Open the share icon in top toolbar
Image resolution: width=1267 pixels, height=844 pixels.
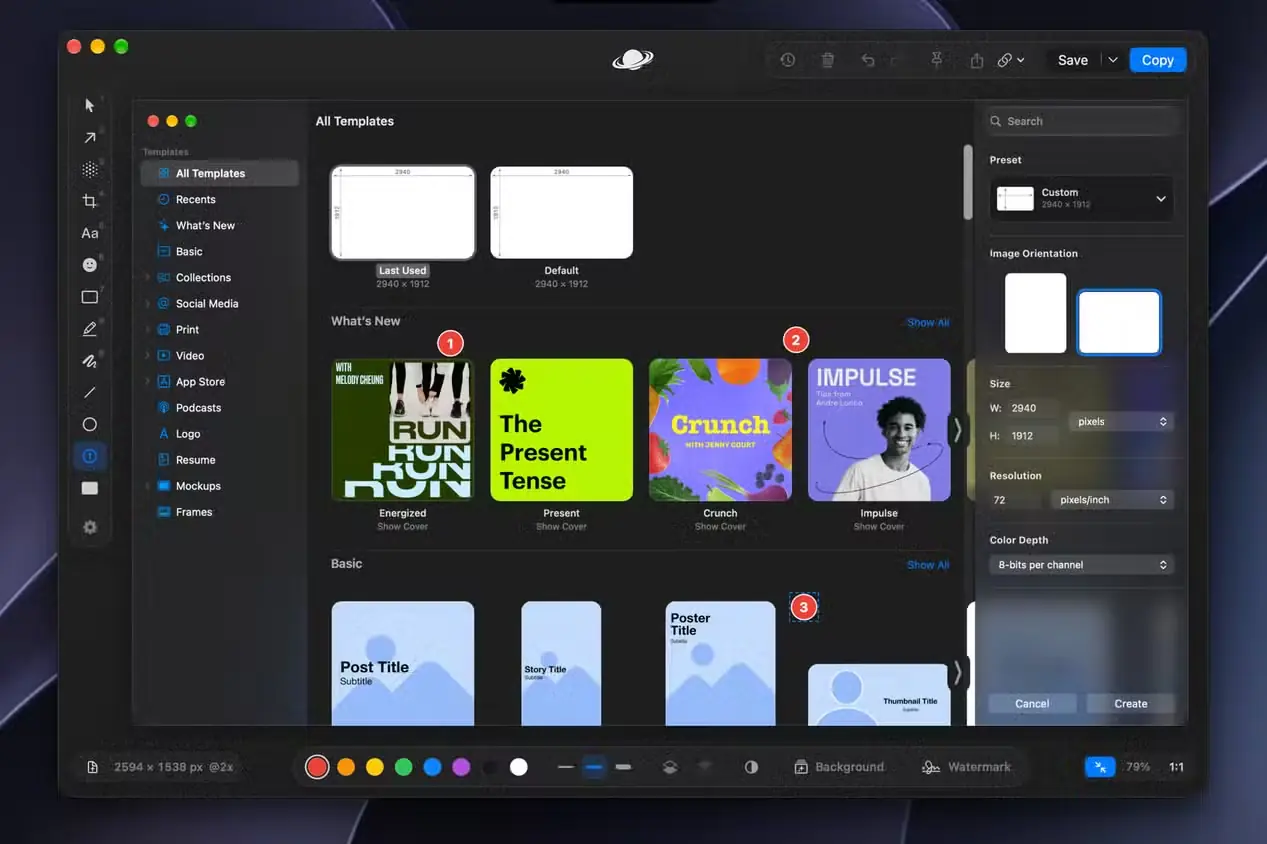tap(977, 60)
